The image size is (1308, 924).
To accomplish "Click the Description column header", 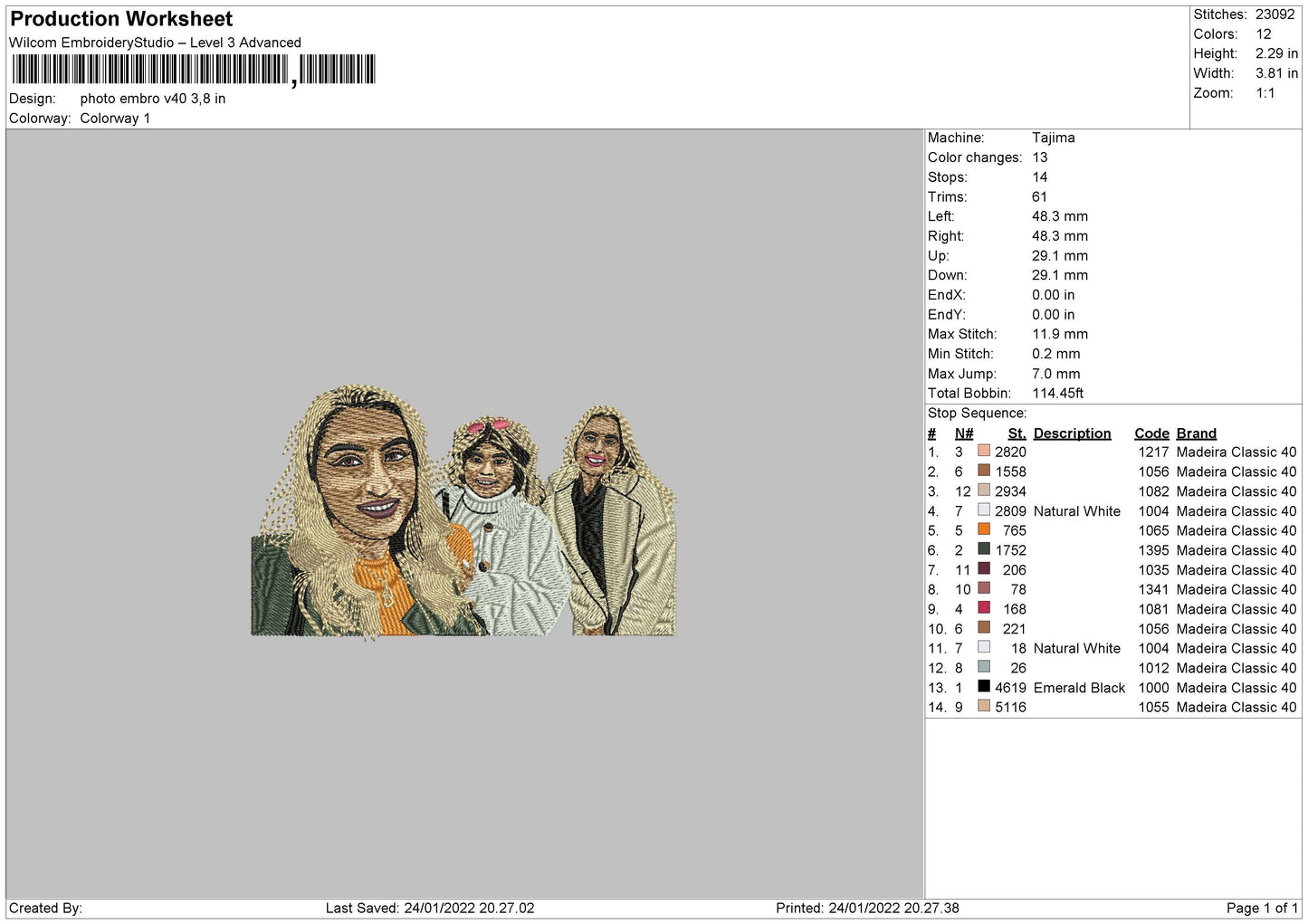I will 1072,433.
